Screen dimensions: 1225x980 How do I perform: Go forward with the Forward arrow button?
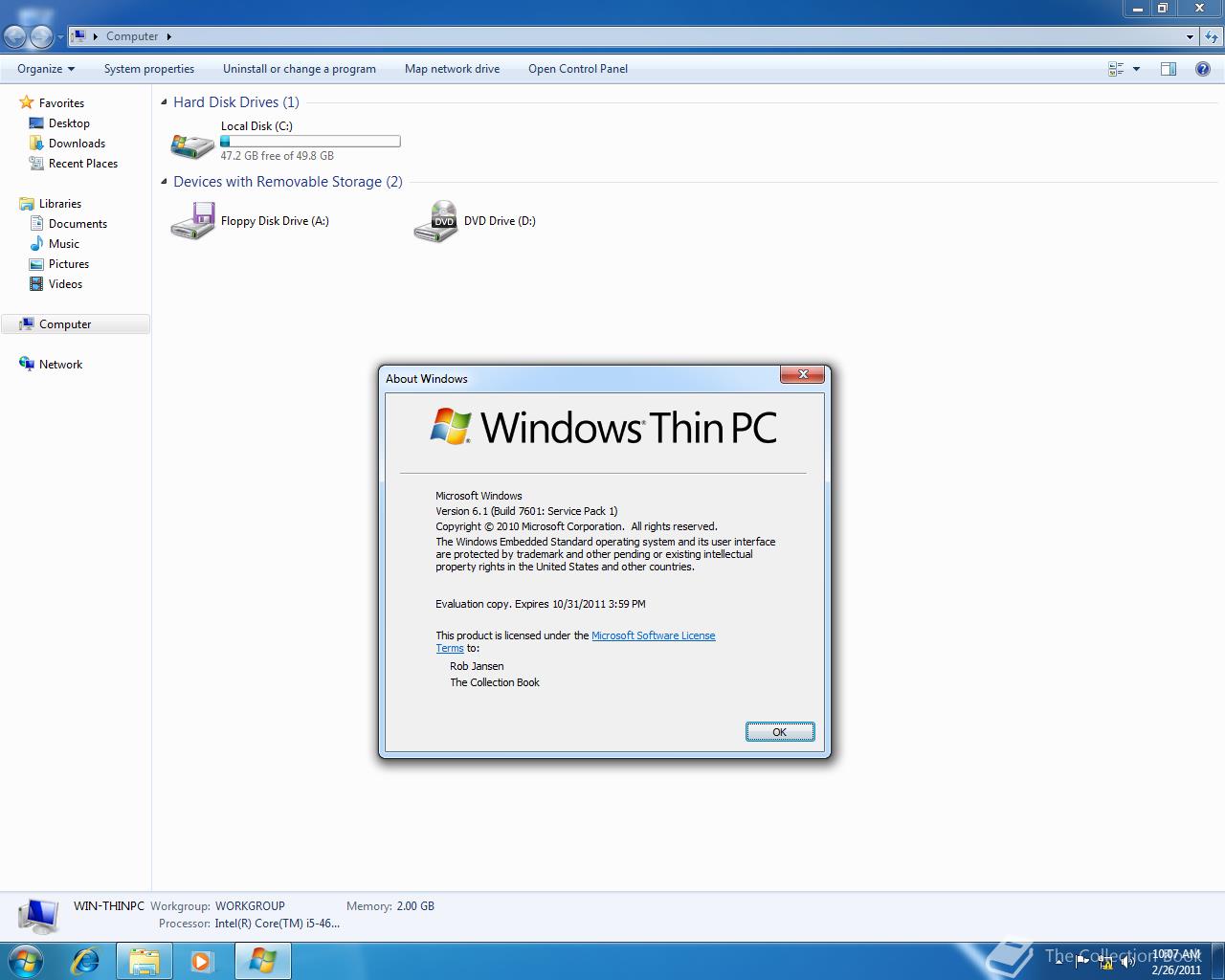click(41, 36)
